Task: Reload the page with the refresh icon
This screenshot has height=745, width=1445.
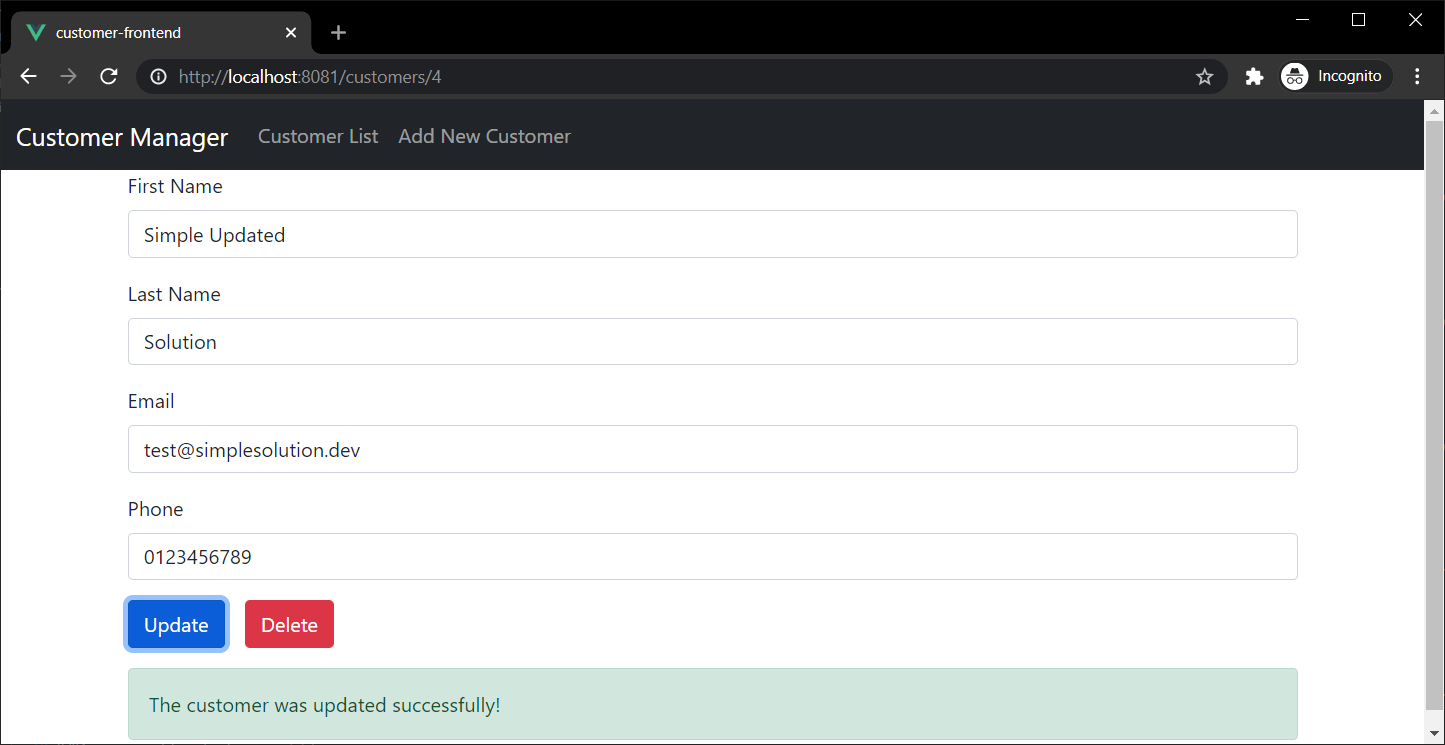Action: click(109, 77)
